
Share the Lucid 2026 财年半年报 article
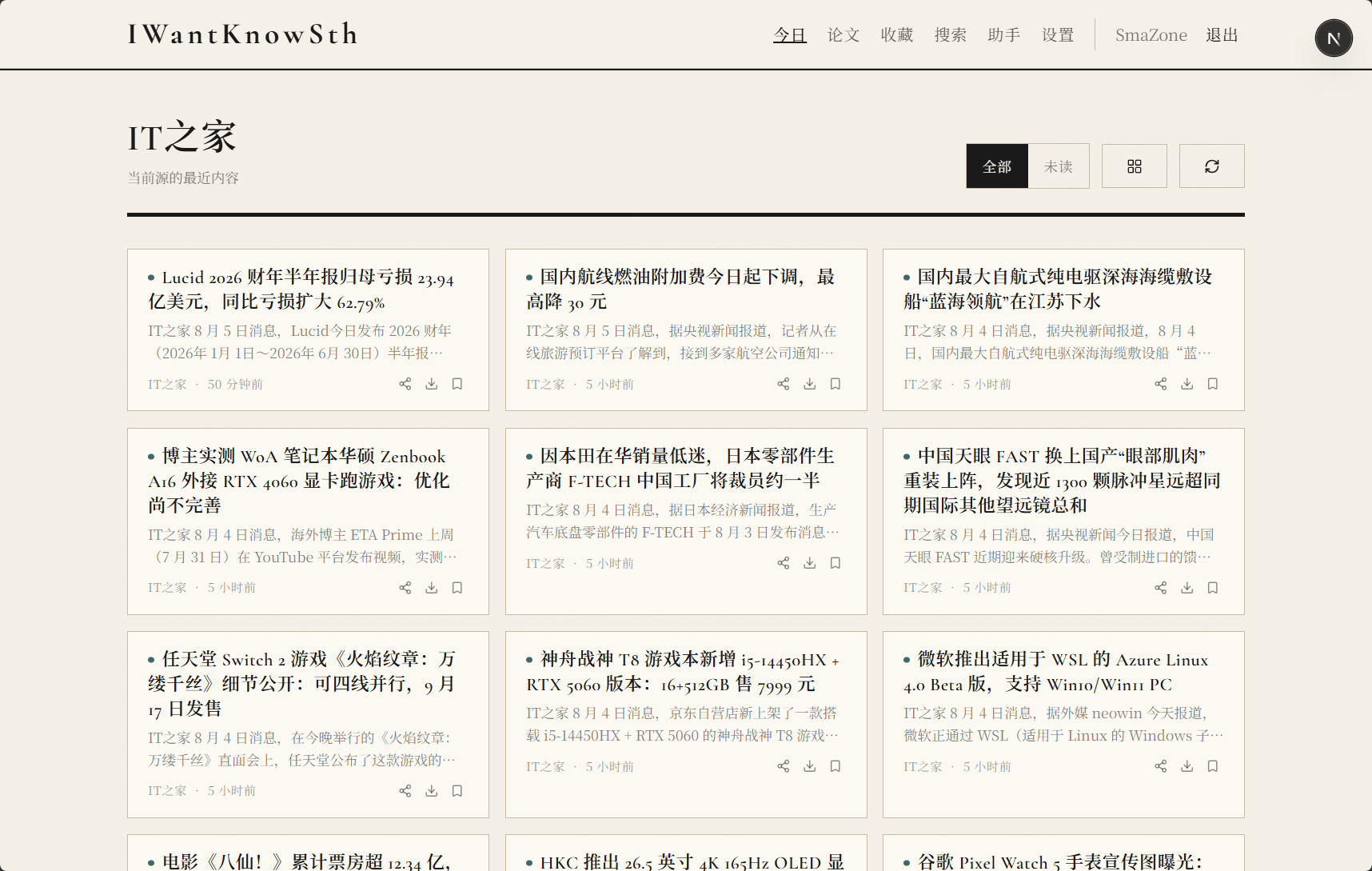click(405, 384)
